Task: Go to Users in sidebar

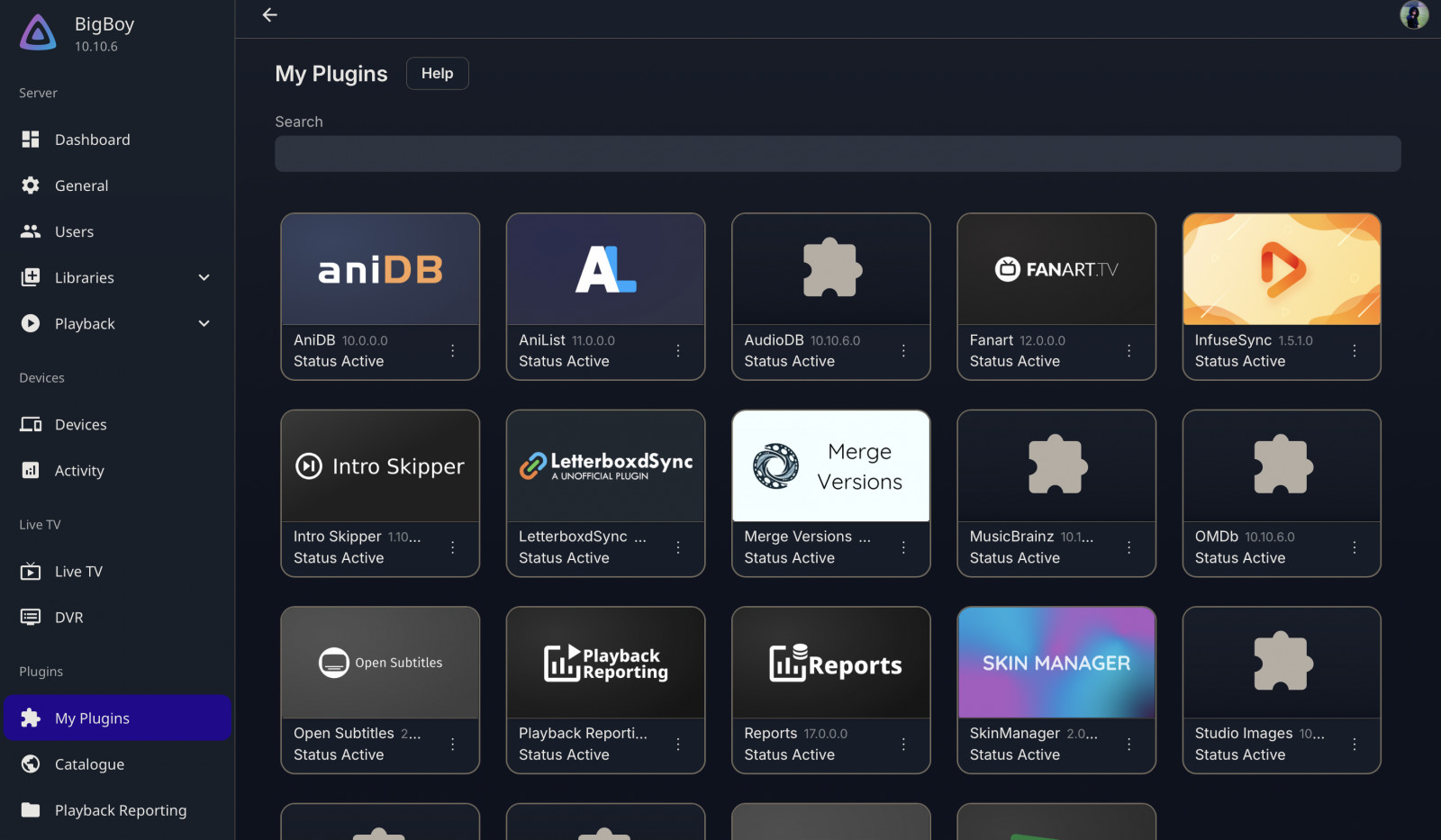Action: point(74,231)
